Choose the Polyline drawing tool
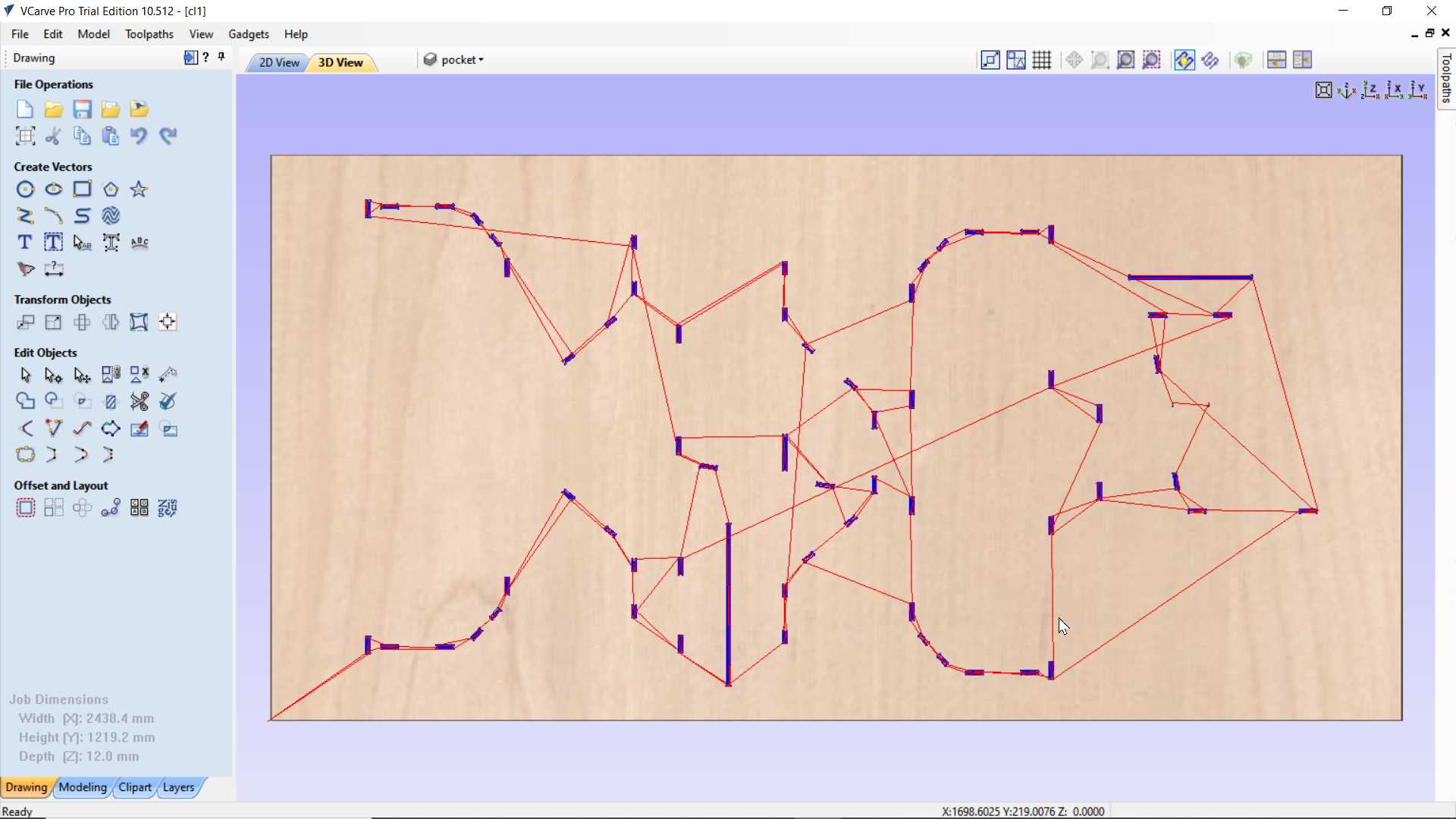This screenshot has height=819, width=1456. click(x=25, y=216)
